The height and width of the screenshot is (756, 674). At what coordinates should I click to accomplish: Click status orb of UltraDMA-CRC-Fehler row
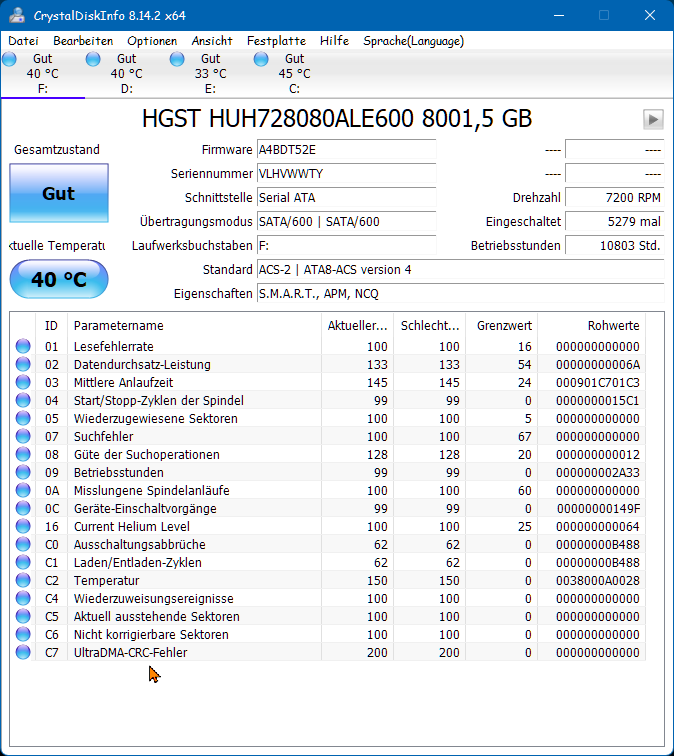pos(23,652)
